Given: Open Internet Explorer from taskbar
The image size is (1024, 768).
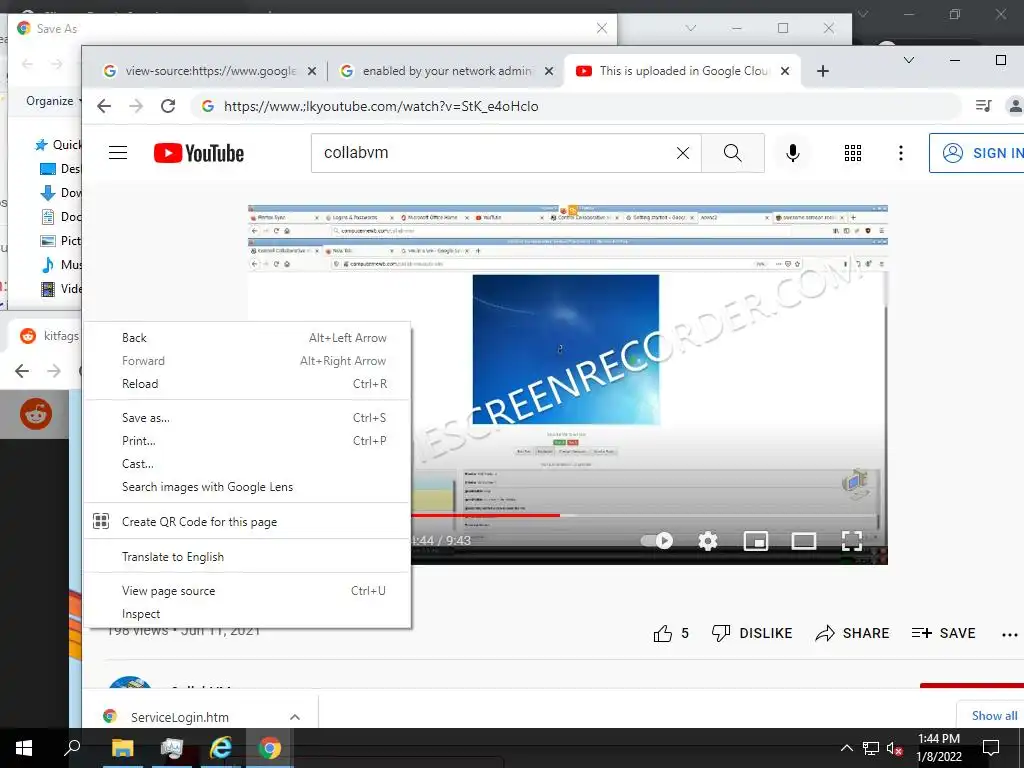Looking at the screenshot, I should [221, 748].
